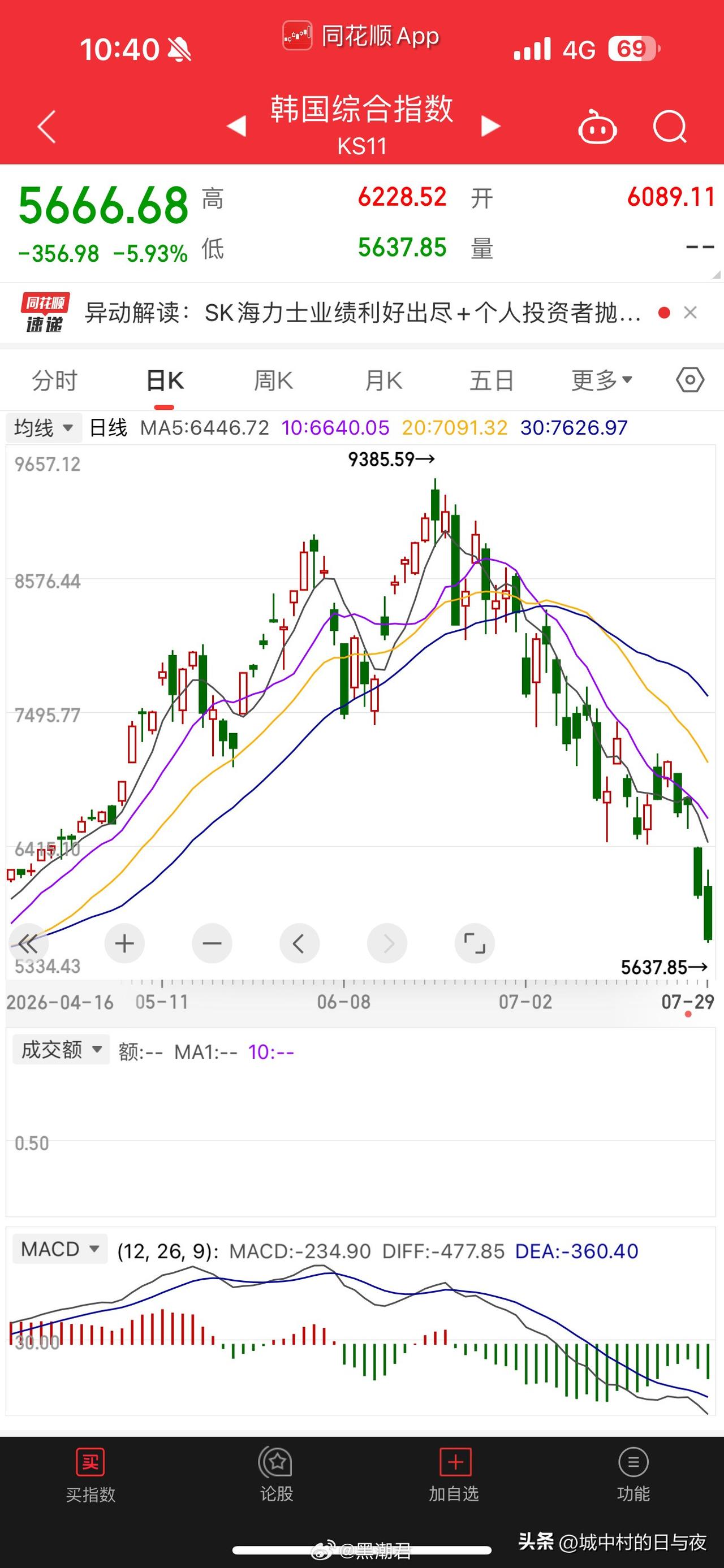Viewport: 724px width, 1568px height.
Task: Expand chart to fullscreen icon
Action: 475,943
